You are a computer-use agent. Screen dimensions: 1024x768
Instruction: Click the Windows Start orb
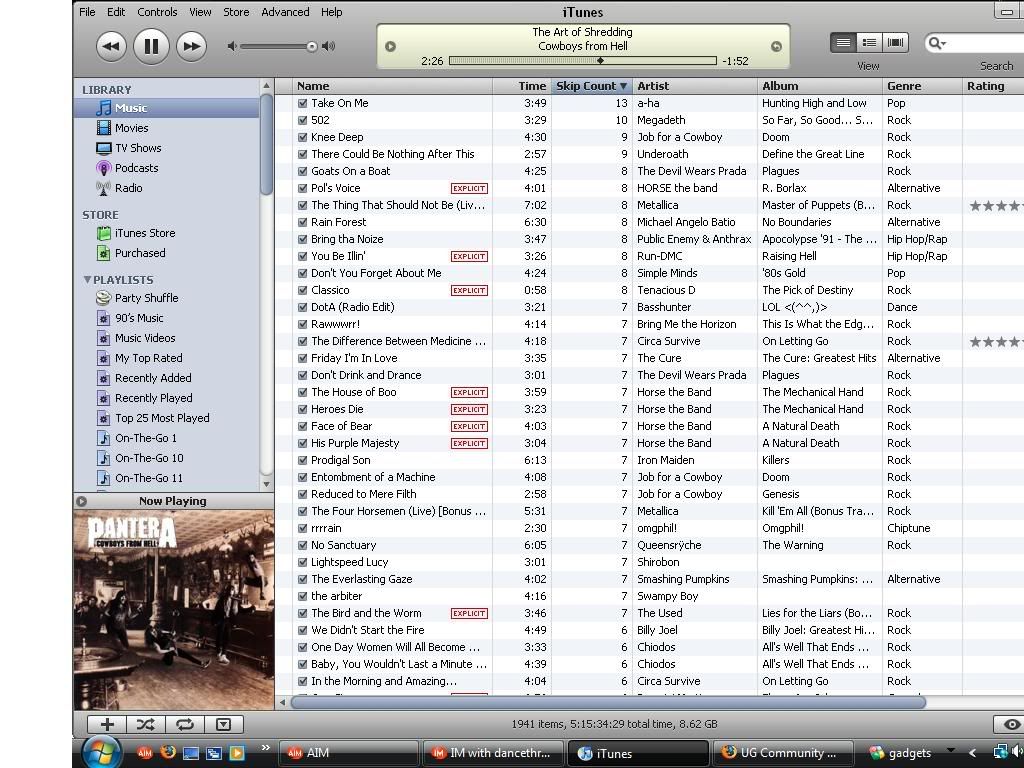tap(101, 752)
